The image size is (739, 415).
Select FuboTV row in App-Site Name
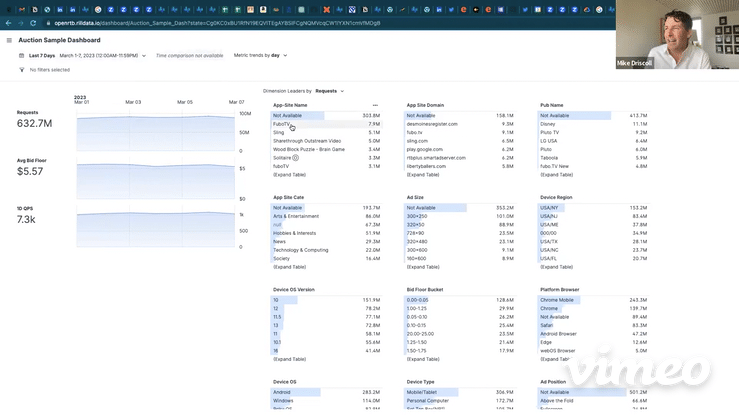pos(282,124)
